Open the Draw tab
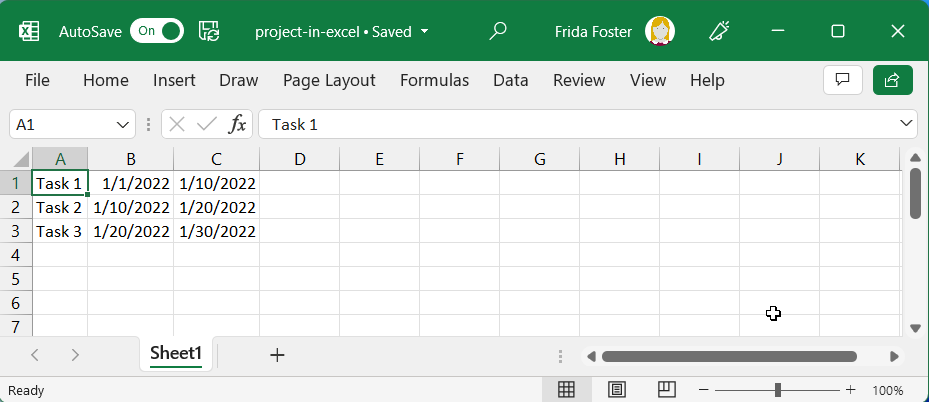 [x=239, y=81]
